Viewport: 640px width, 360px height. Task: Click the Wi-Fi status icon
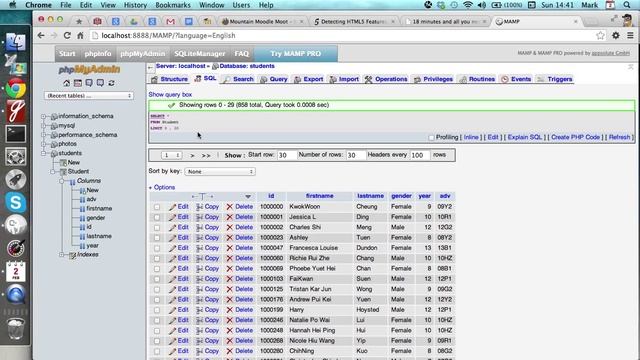click(x=468, y=5)
